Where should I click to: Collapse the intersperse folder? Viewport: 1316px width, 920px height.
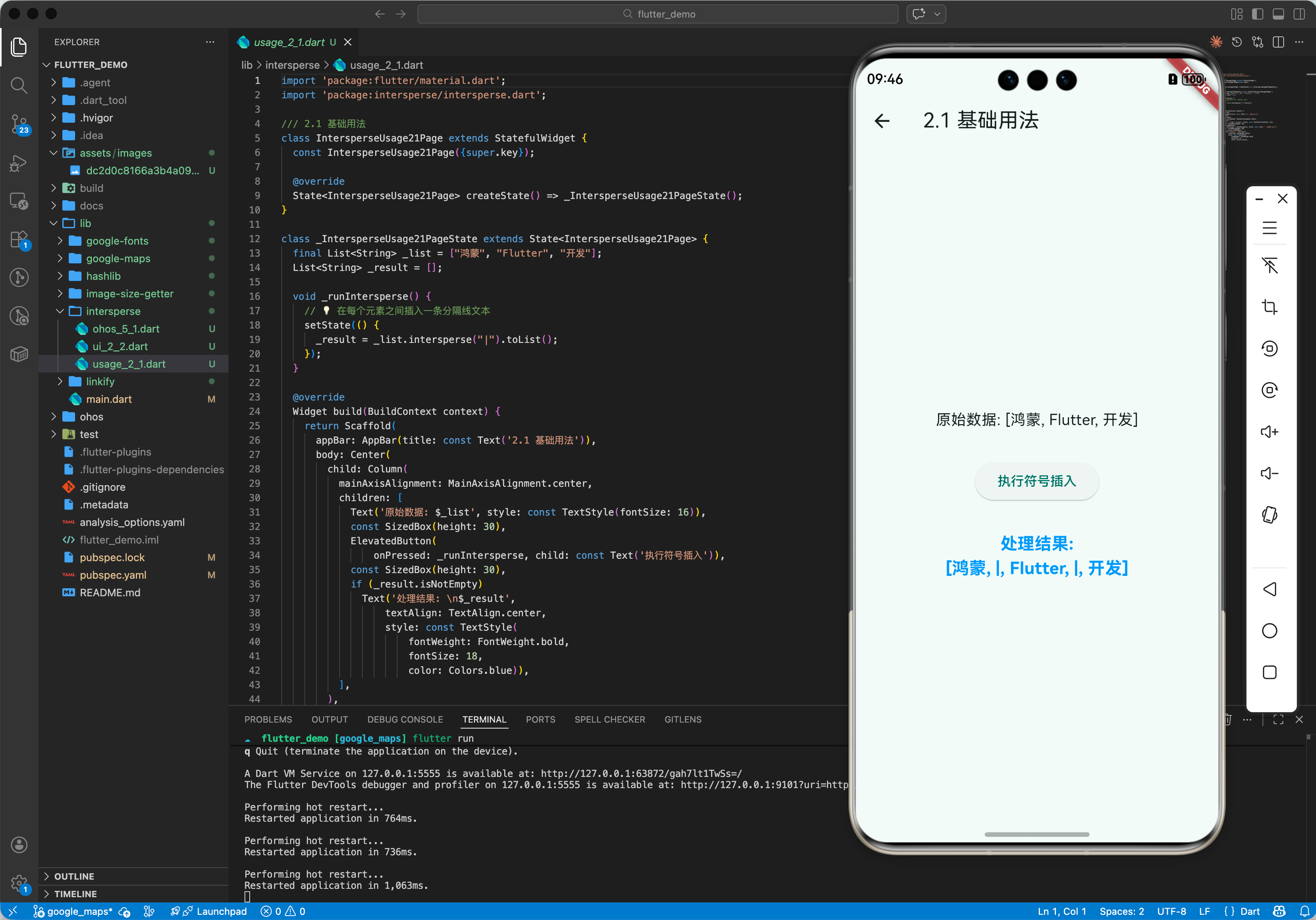point(113,311)
